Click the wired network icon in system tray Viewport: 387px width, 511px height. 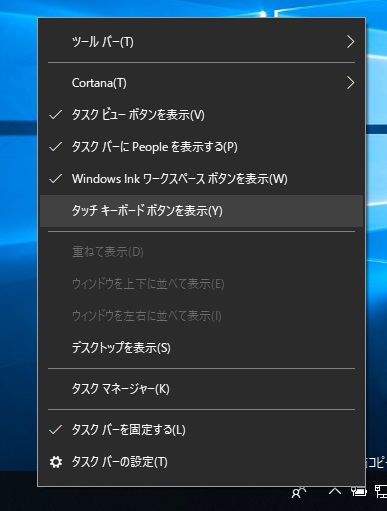[x=381, y=491]
